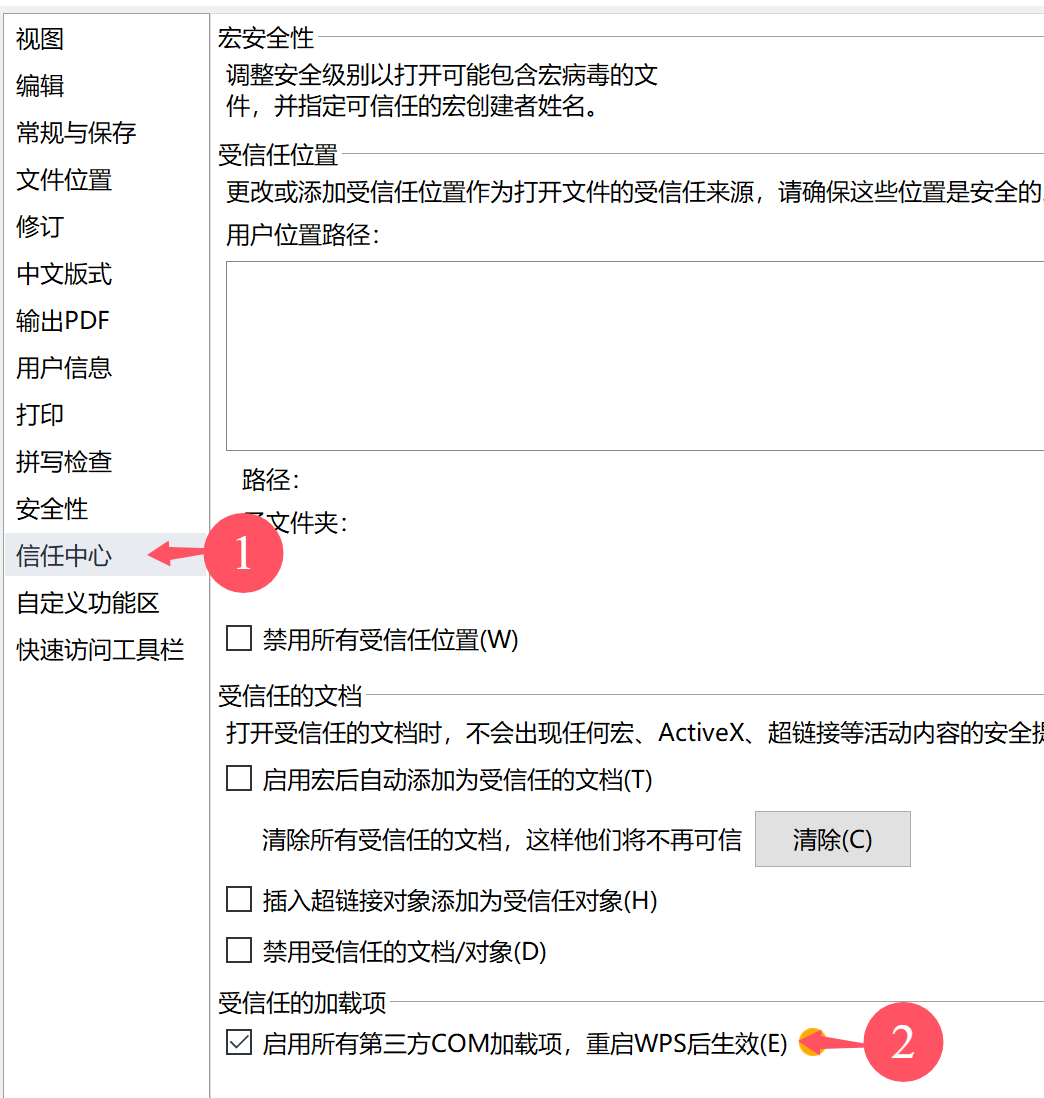Open the 打印 options section

tap(39, 415)
